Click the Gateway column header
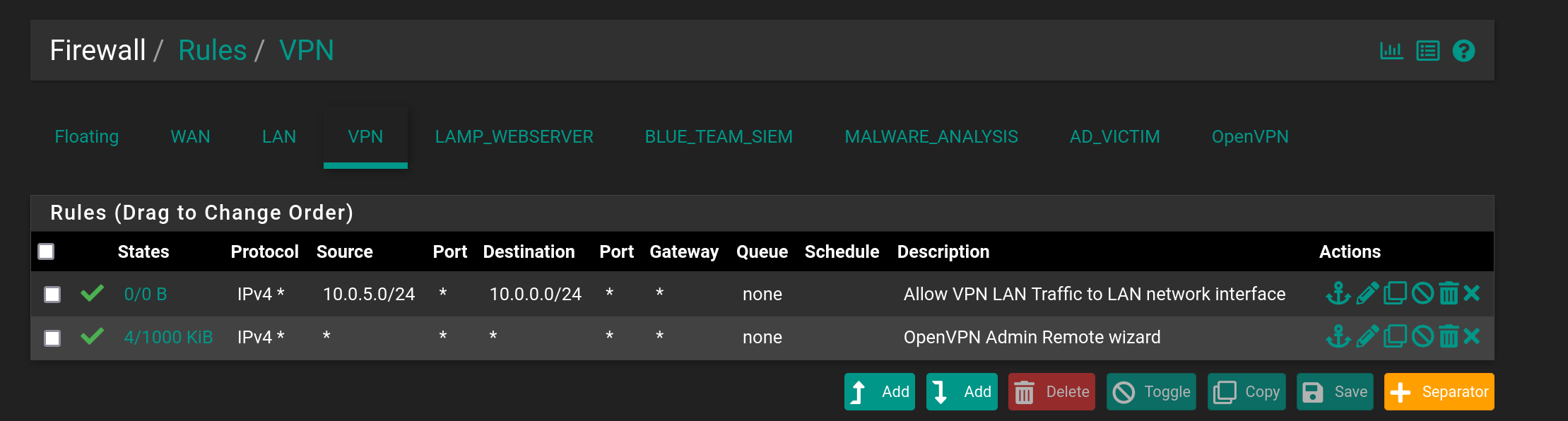This screenshot has height=421, width=1568. click(x=684, y=251)
